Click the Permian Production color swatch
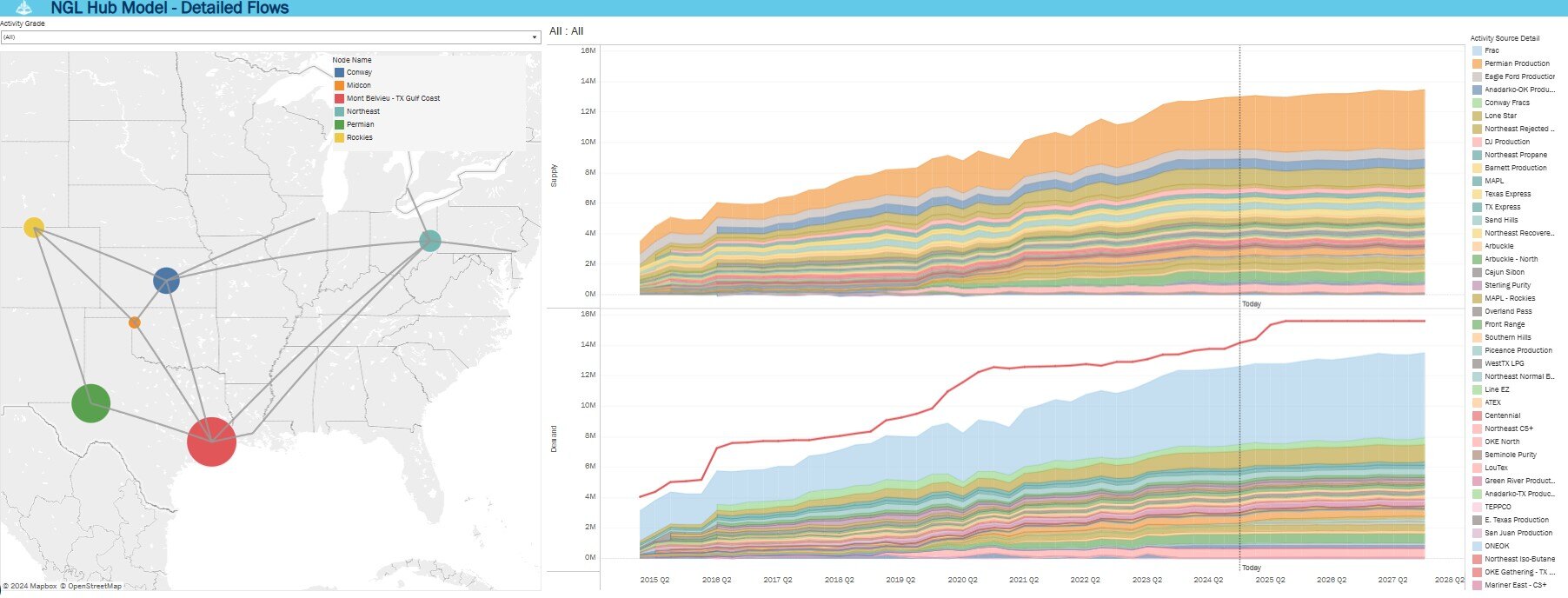 1477,63
